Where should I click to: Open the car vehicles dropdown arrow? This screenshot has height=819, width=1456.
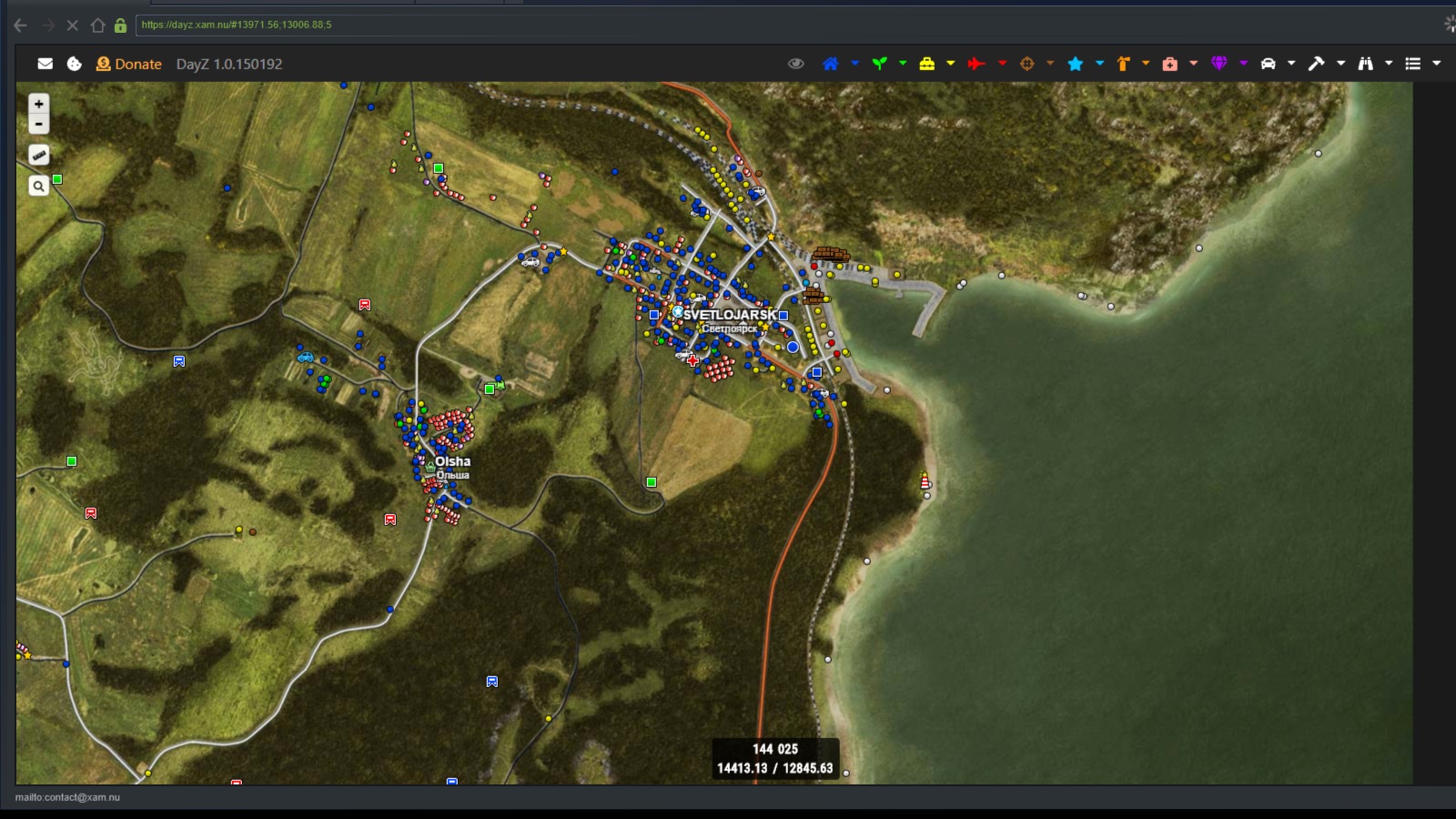coord(1291,64)
